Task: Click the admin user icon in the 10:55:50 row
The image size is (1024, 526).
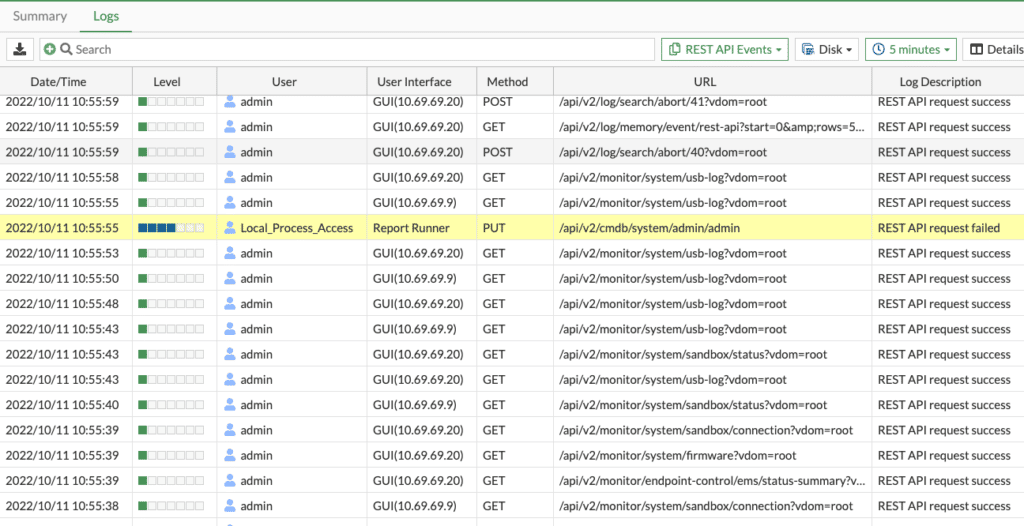Action: click(230, 278)
